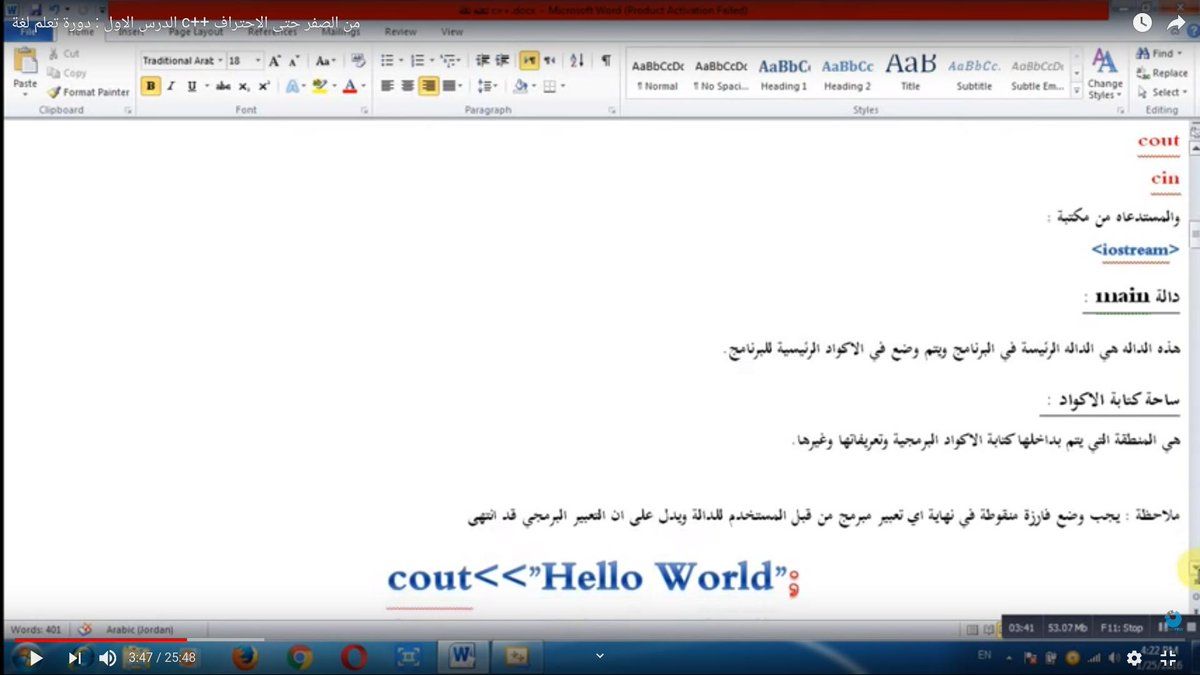Toggle Subscript formatting

tap(244, 86)
